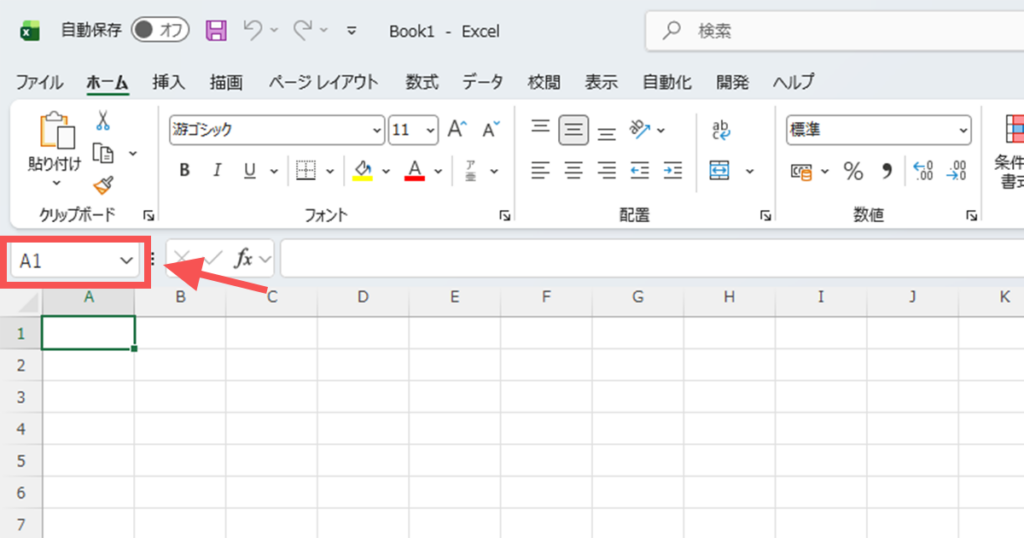The image size is (1024, 538).
Task: Apply red font color A
Action: 415,170
